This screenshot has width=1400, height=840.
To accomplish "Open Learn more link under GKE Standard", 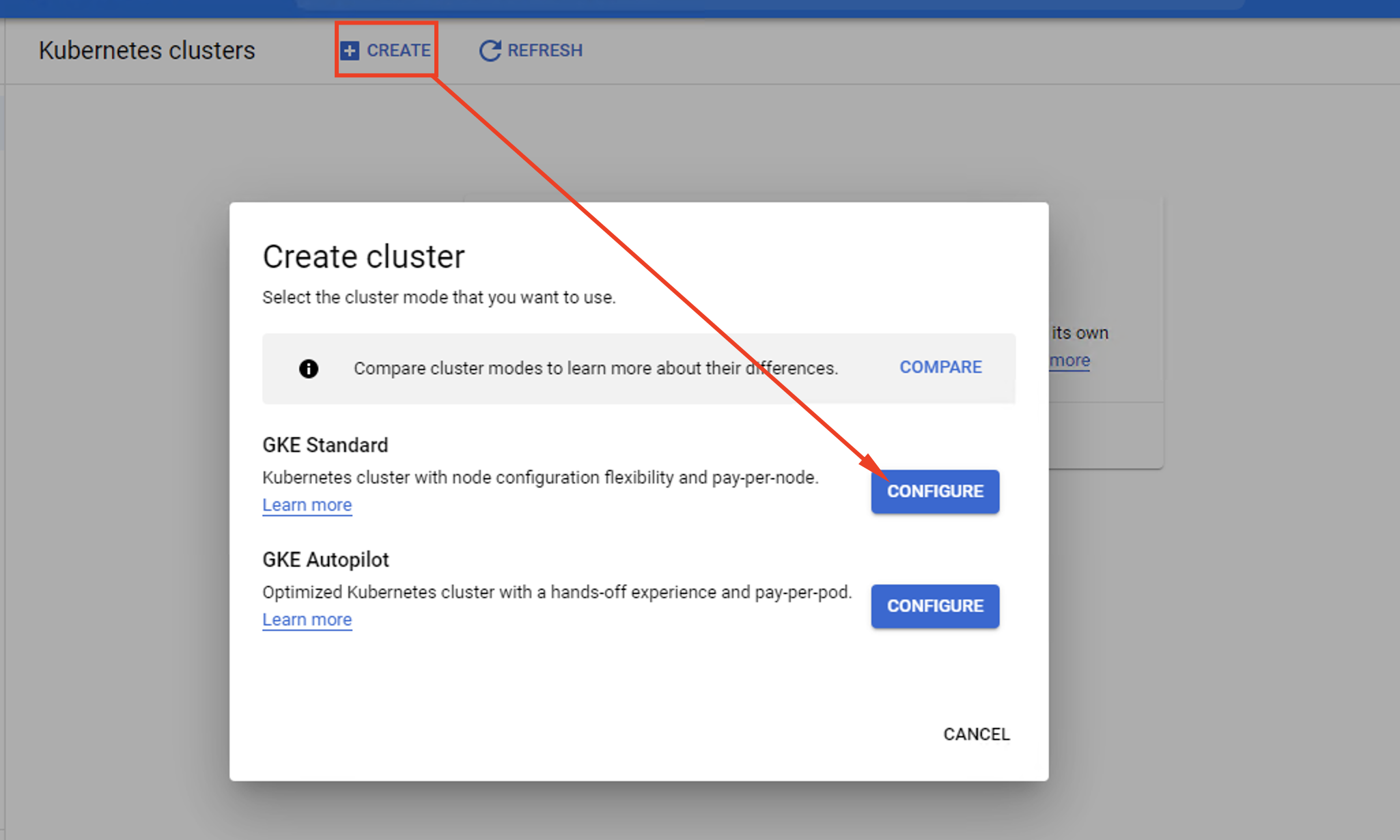I will pyautogui.click(x=307, y=505).
